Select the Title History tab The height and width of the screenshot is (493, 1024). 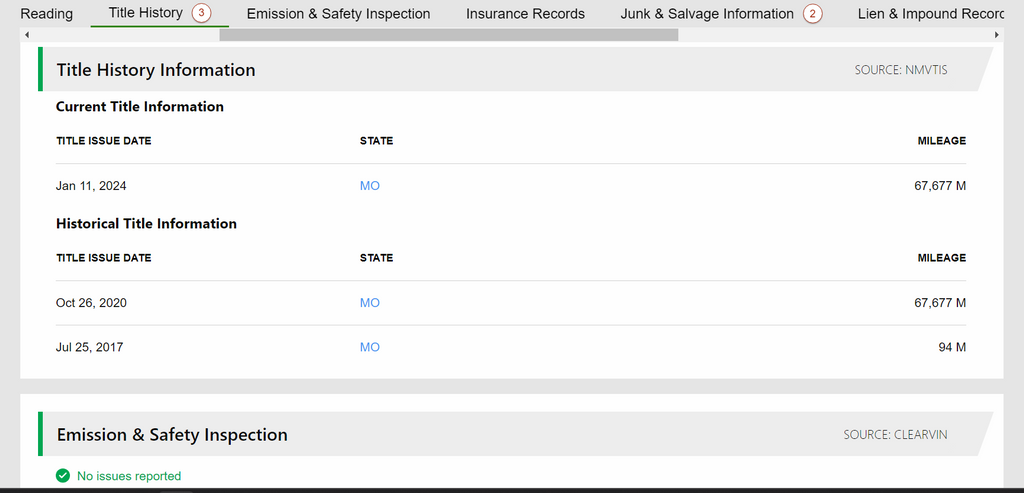[x=146, y=13]
